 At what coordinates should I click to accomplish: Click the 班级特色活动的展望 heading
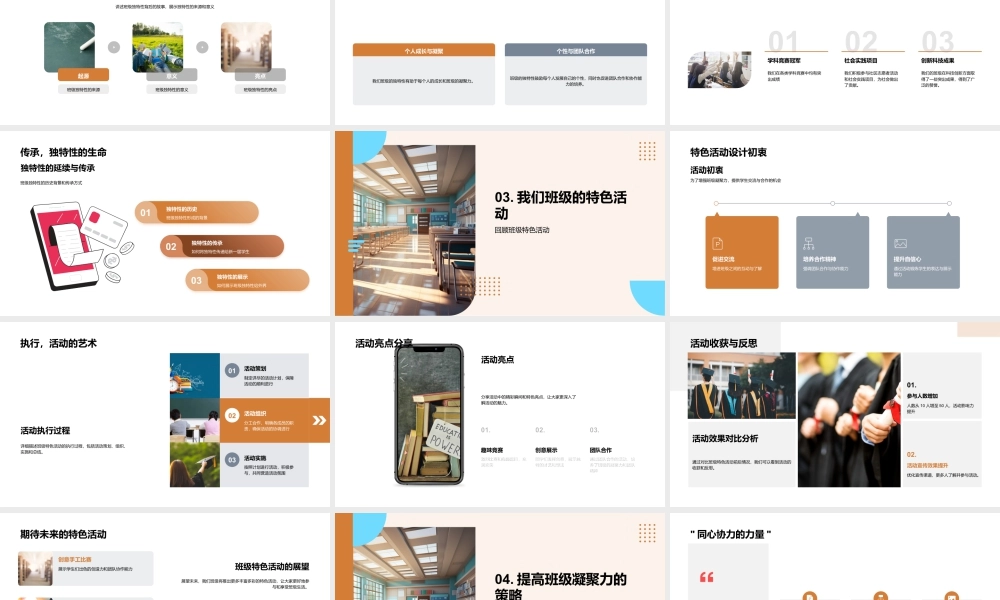[x=272, y=566]
